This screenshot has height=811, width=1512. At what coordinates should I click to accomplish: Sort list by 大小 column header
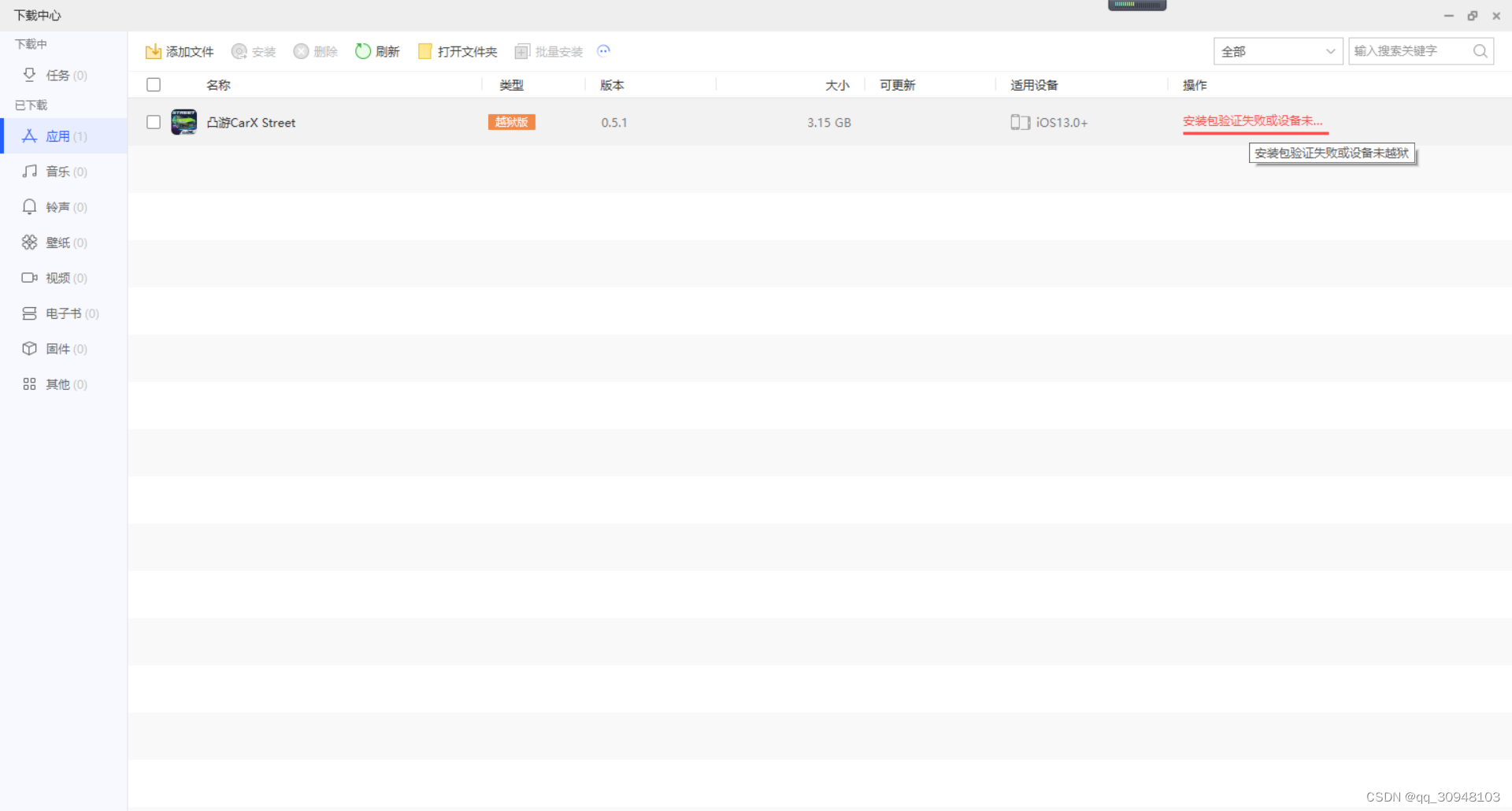(836, 85)
